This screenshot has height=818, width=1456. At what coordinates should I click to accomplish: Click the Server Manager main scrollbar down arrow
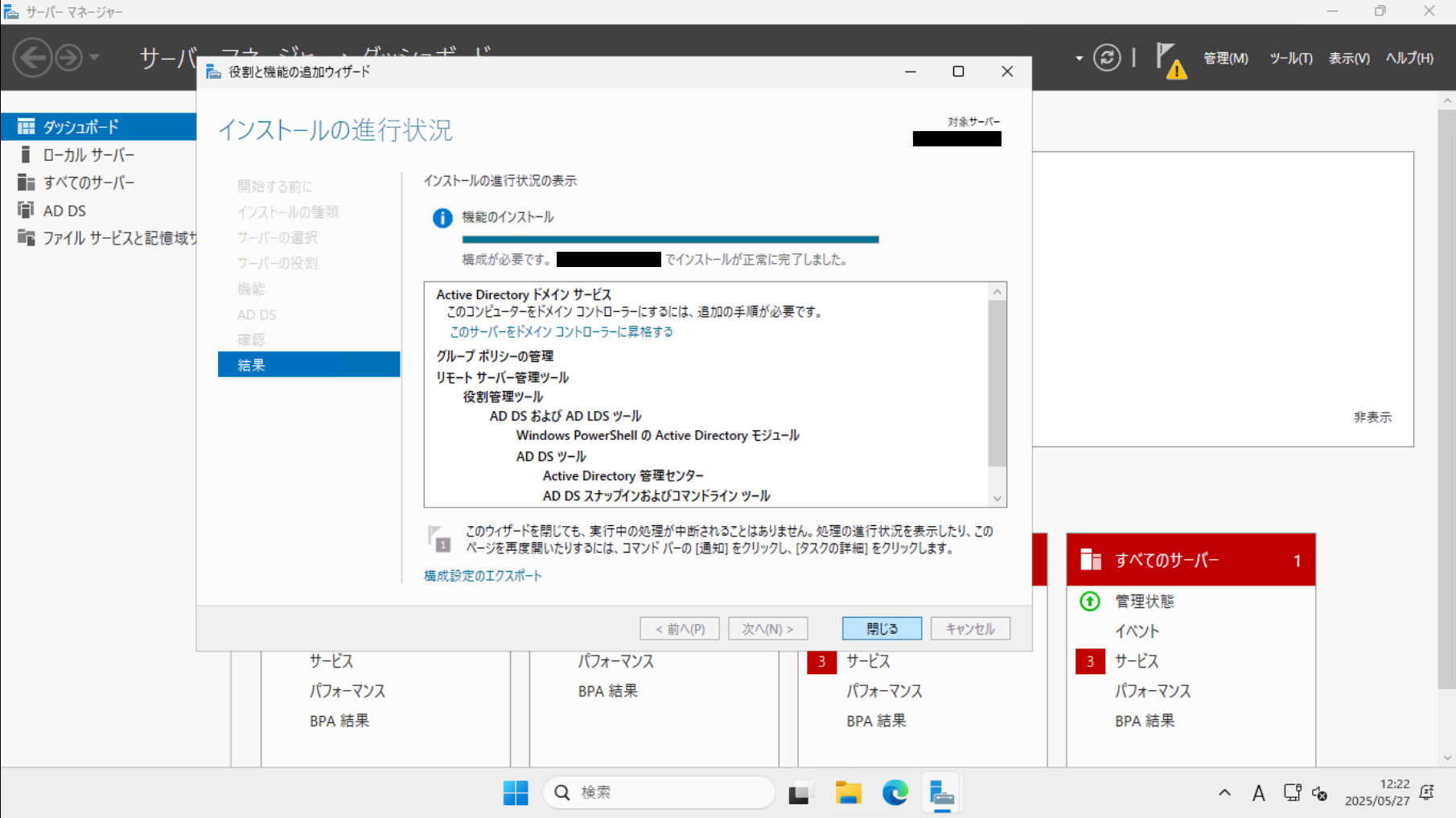1447,758
